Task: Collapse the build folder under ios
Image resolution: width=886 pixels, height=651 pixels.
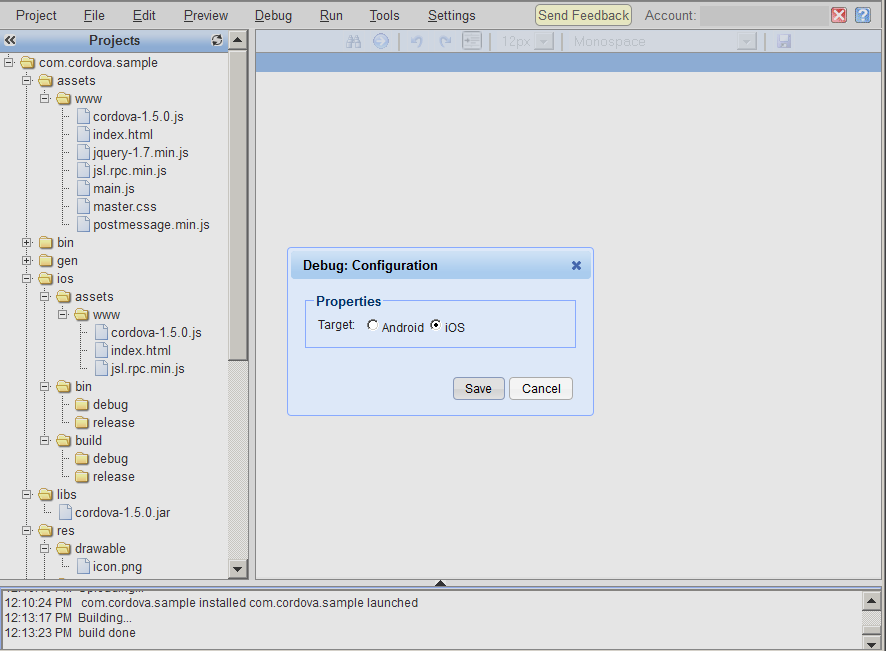Action: tap(45, 441)
